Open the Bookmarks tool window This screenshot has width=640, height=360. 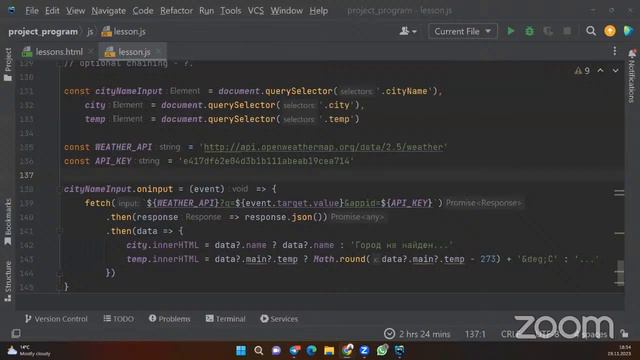8,222
